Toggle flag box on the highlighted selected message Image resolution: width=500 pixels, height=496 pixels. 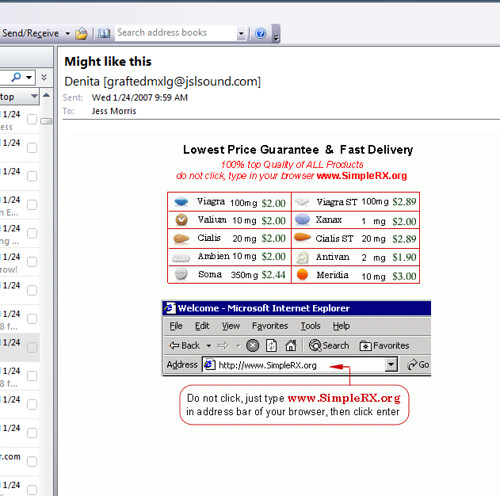(x=32, y=347)
